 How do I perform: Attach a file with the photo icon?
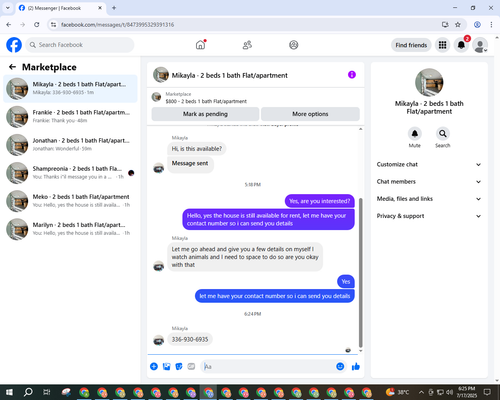click(x=166, y=367)
